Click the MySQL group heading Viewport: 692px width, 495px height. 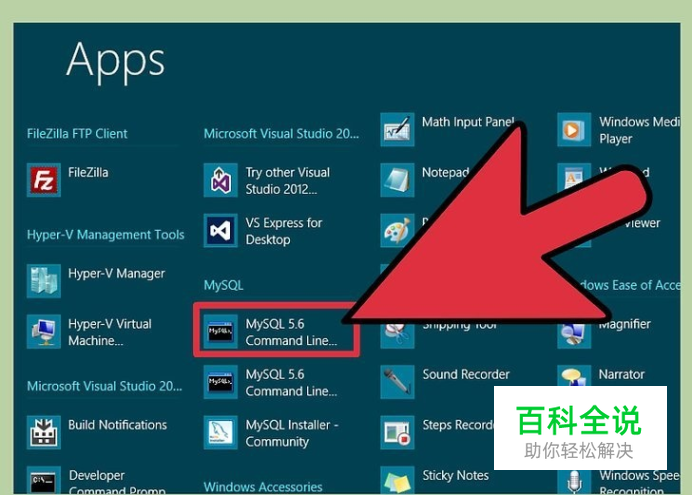click(223, 285)
